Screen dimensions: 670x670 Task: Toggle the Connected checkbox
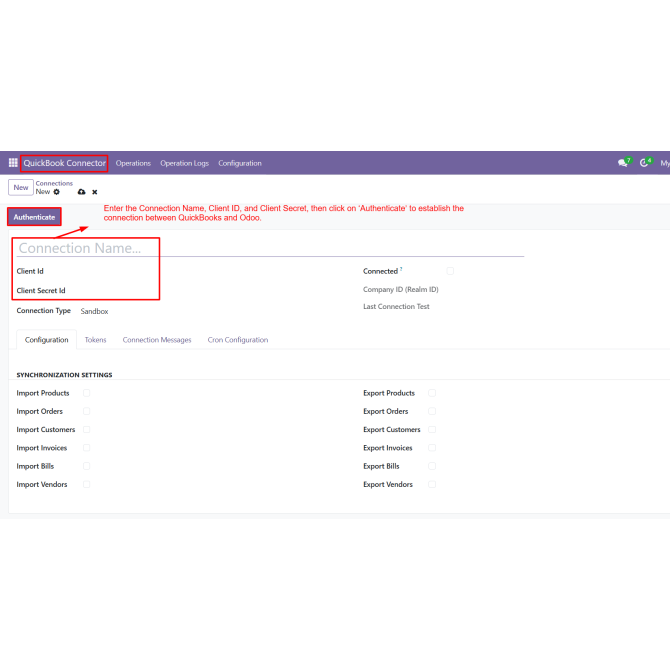coord(450,271)
